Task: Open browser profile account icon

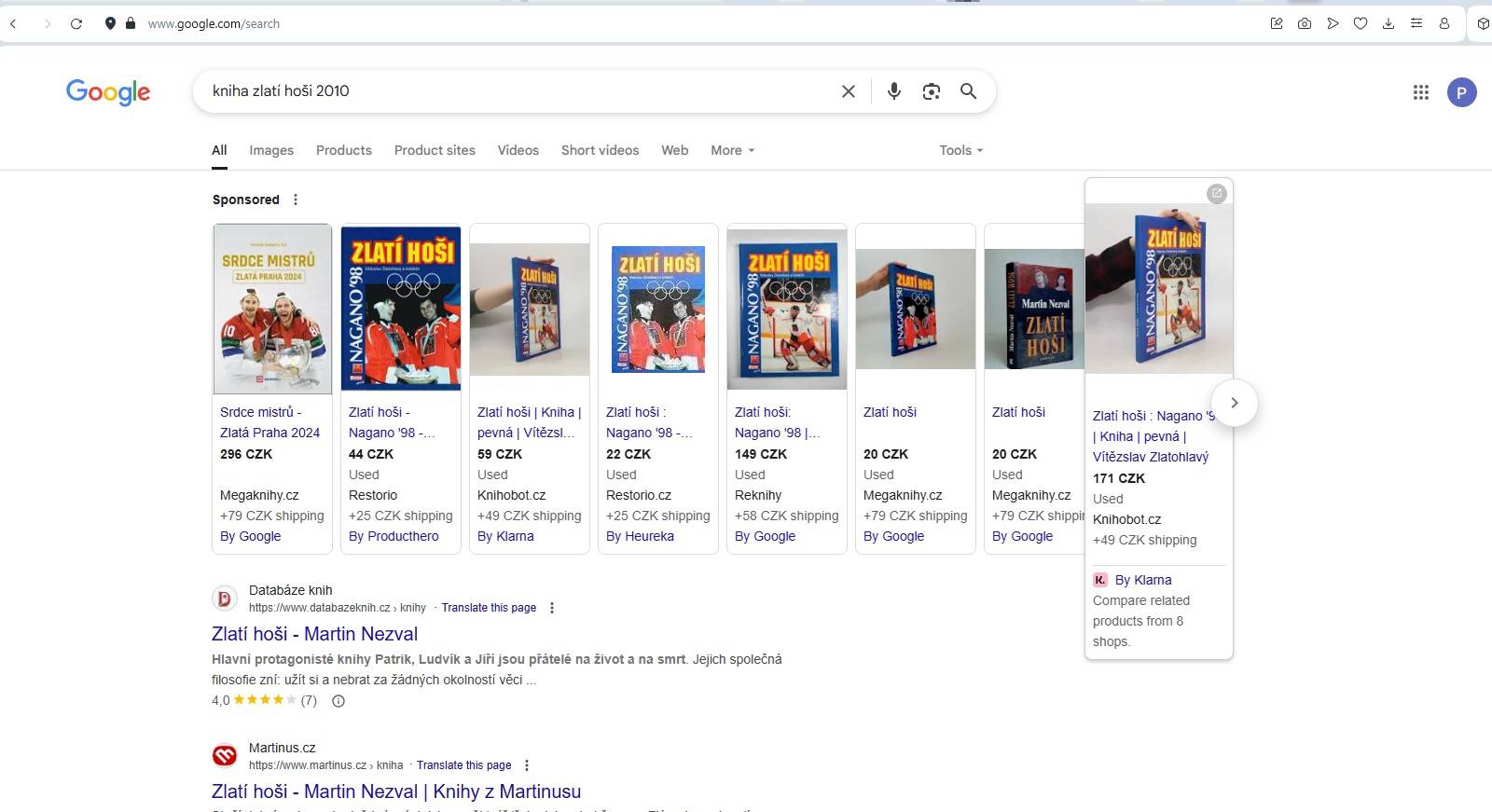Action: [x=1444, y=23]
